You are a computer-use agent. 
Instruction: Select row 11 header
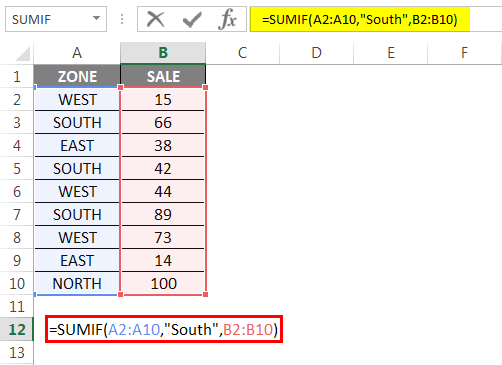tap(17, 307)
